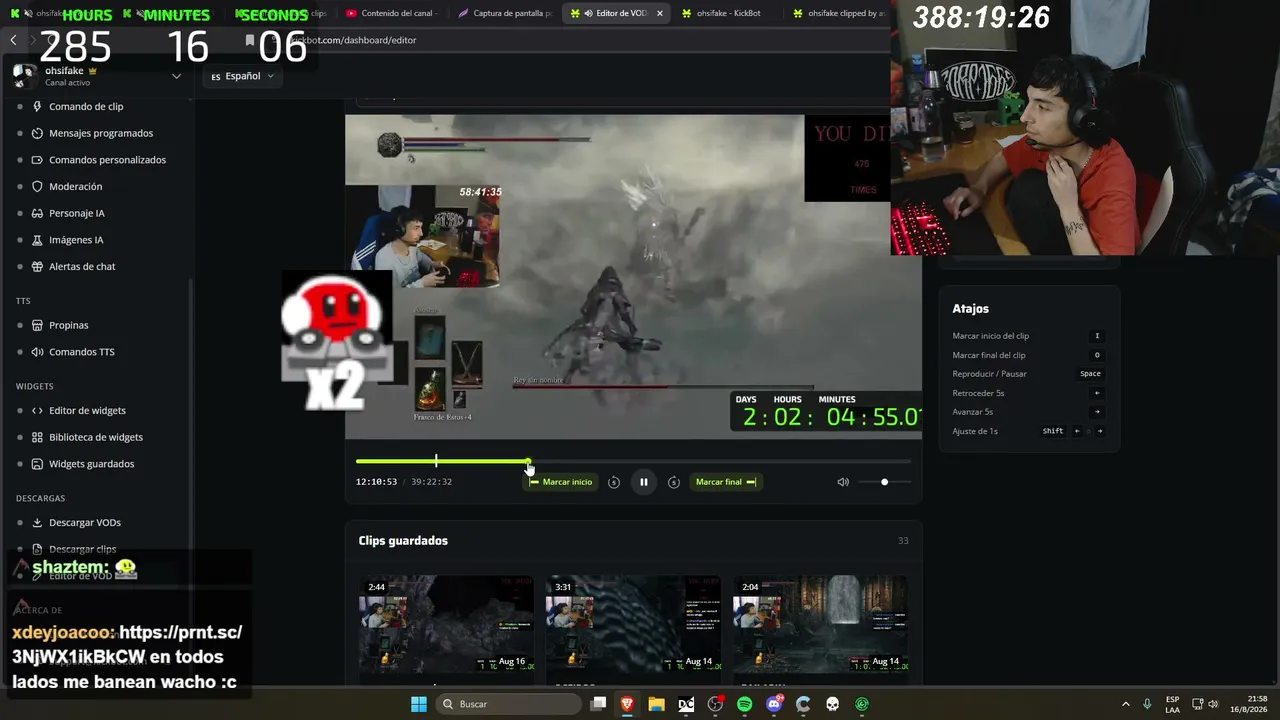The width and height of the screenshot is (1280, 720).
Task: Click the Descargar VODs download icon
Action: (x=37, y=522)
